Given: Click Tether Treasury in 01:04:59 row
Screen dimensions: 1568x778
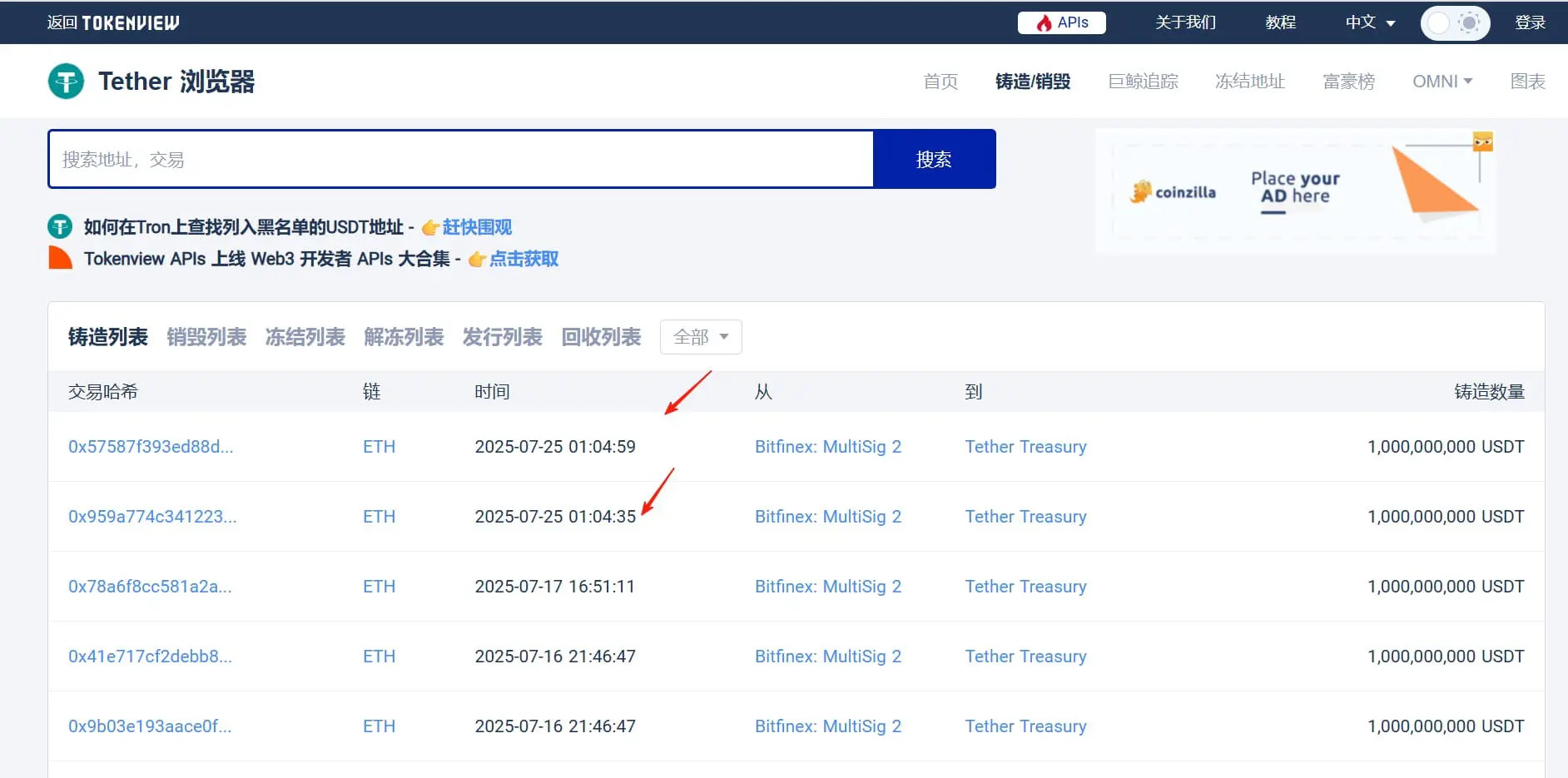Looking at the screenshot, I should [x=1026, y=447].
